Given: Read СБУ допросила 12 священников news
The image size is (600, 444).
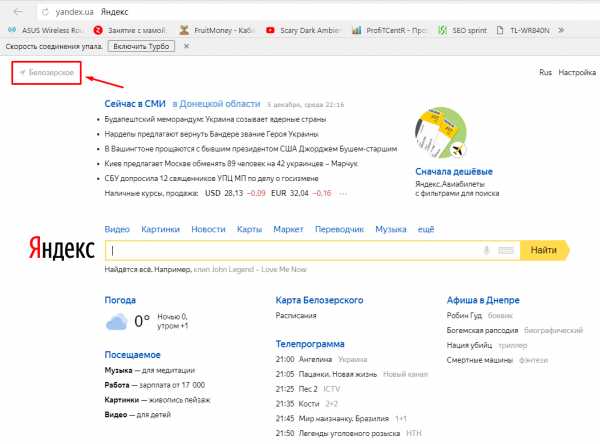Looking at the screenshot, I should coord(211,178).
